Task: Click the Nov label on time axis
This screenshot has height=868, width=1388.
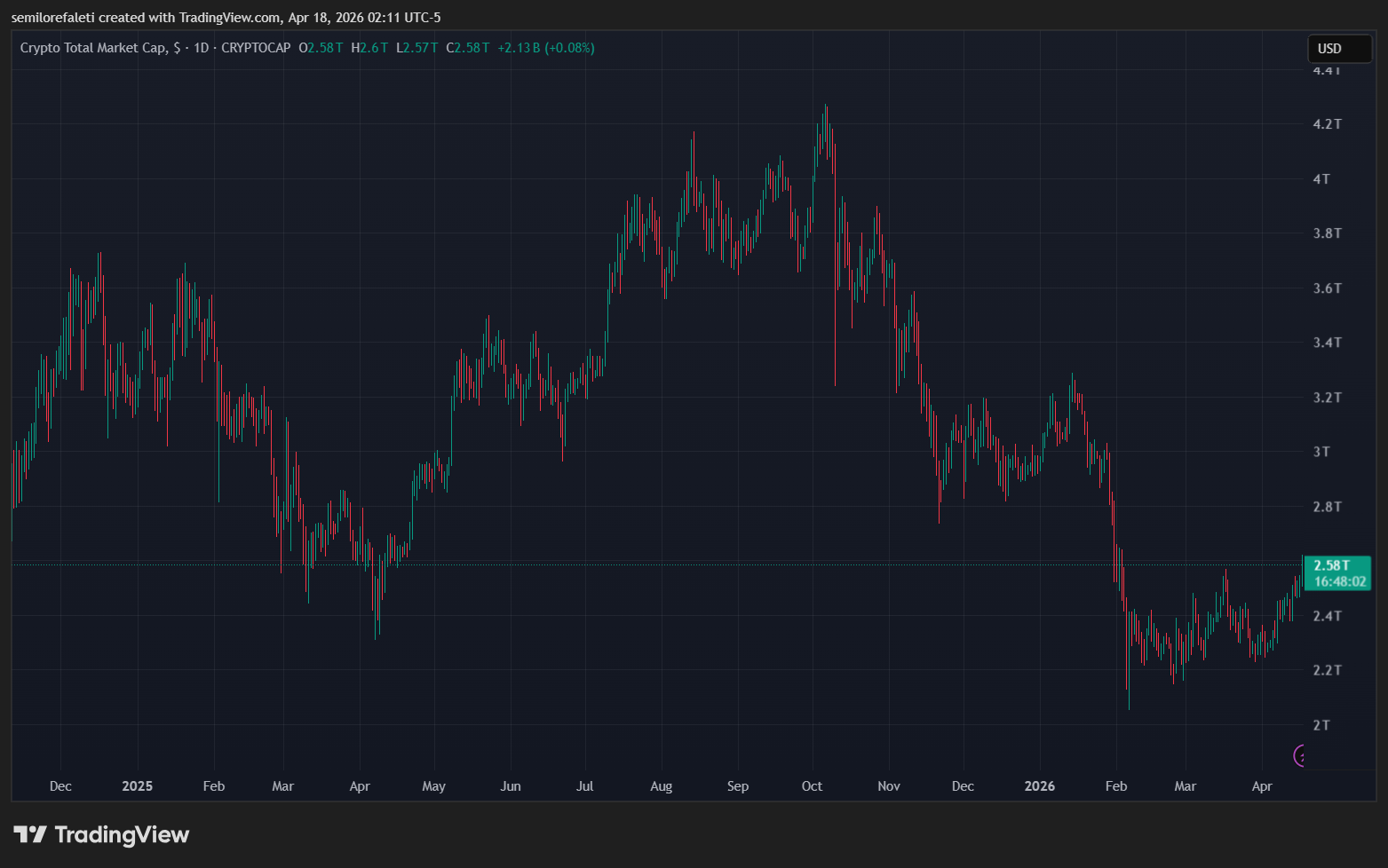Action: pos(889,786)
